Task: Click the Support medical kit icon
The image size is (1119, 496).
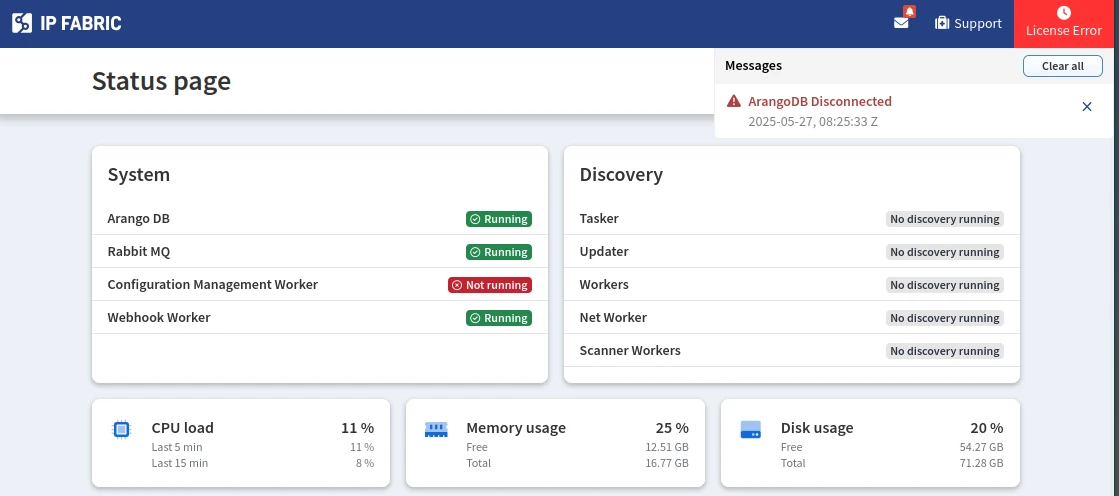Action: click(x=942, y=23)
